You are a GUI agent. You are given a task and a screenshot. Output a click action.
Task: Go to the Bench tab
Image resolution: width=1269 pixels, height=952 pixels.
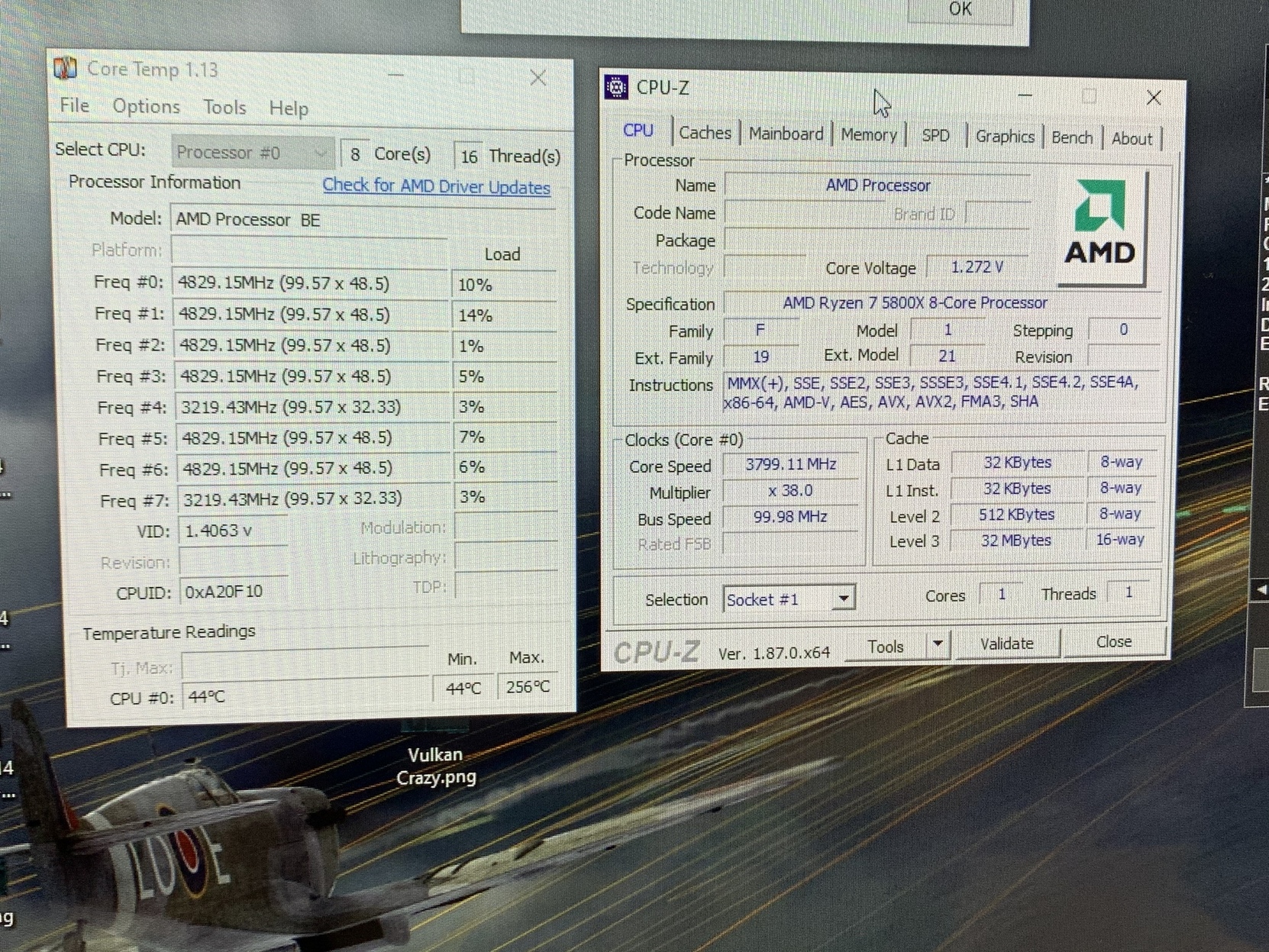coord(1072,137)
